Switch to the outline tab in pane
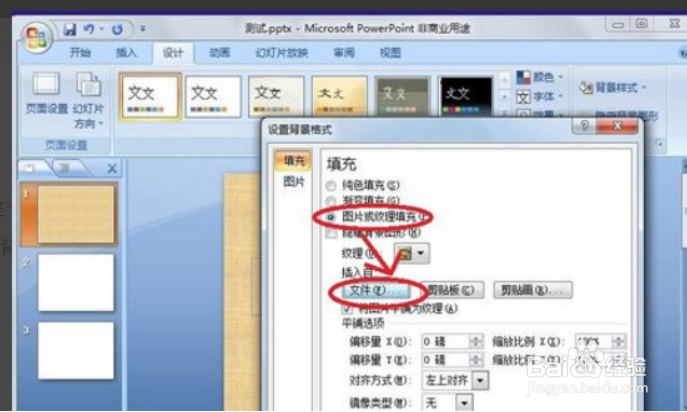This screenshot has height=412, width=687. (66, 168)
